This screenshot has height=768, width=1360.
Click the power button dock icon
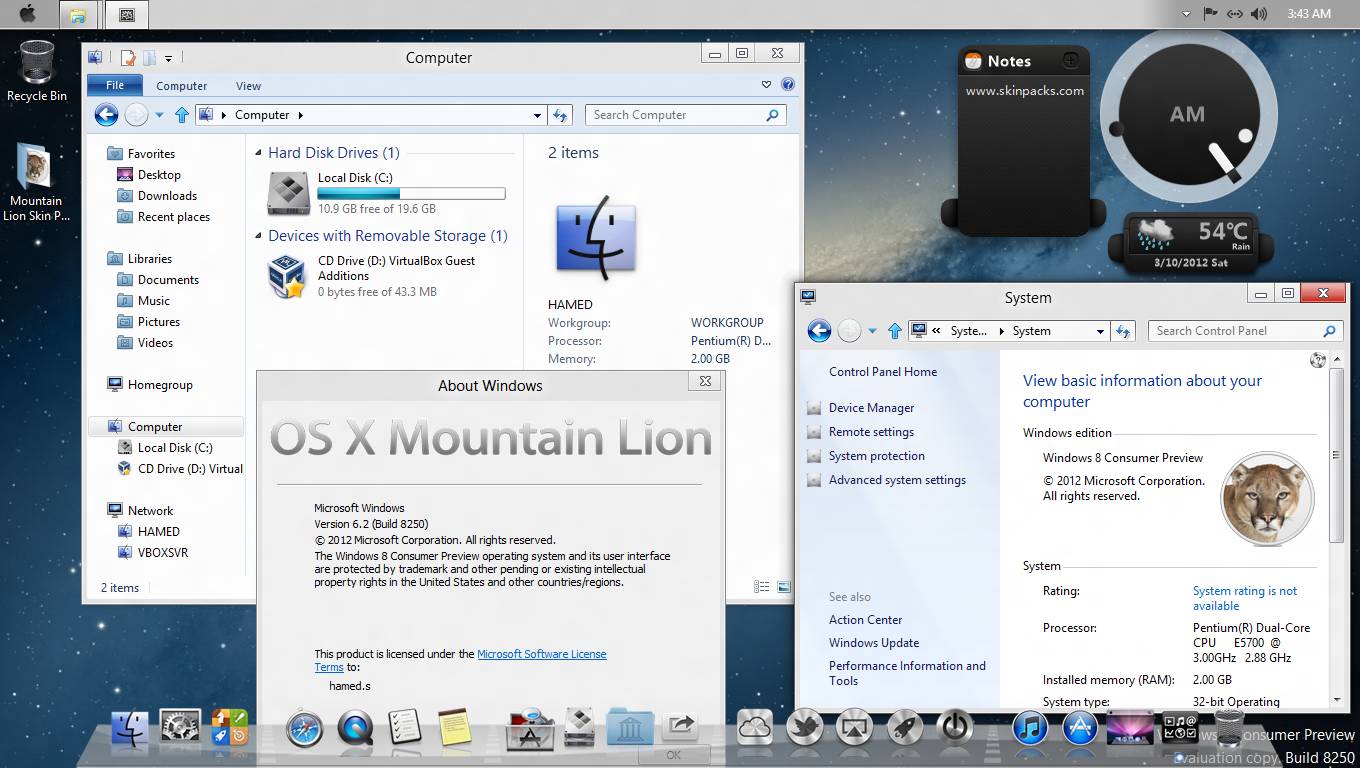point(955,729)
